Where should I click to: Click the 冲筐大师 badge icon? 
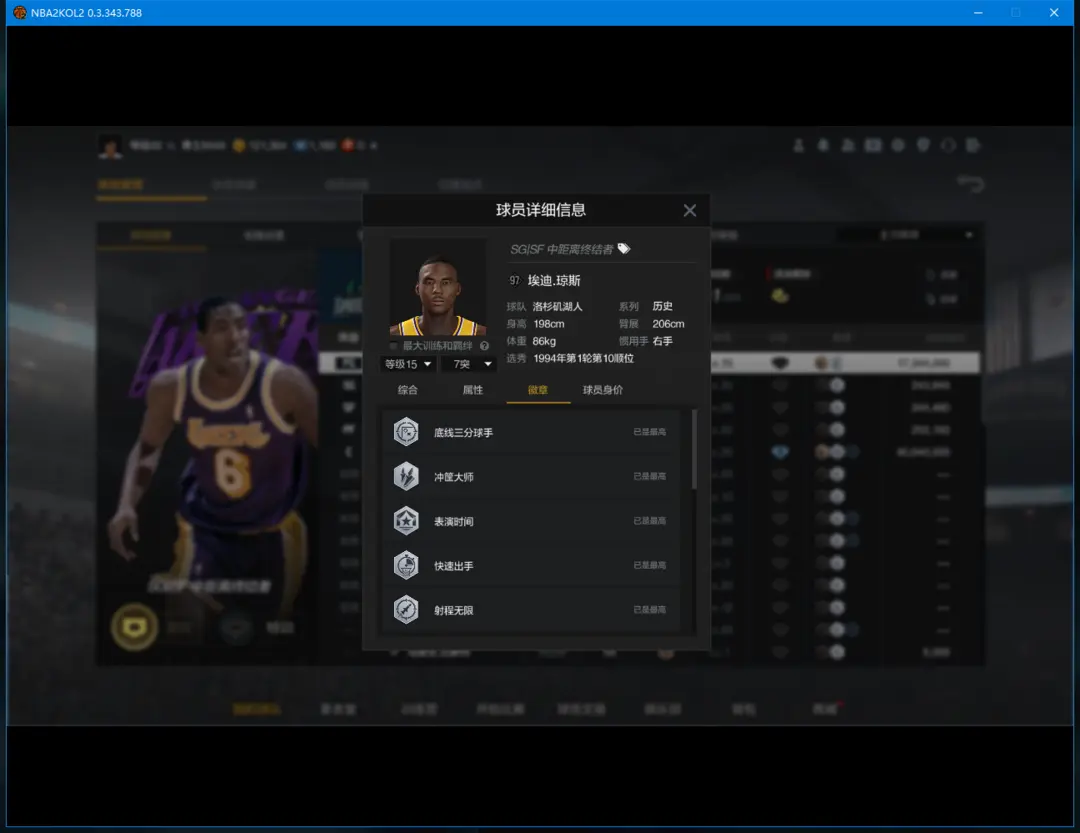pos(406,476)
